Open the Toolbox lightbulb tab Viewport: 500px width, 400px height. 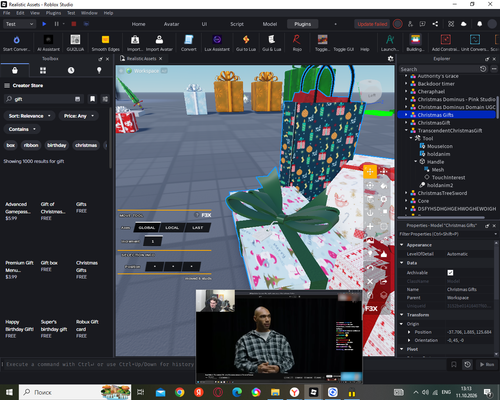click(99, 70)
